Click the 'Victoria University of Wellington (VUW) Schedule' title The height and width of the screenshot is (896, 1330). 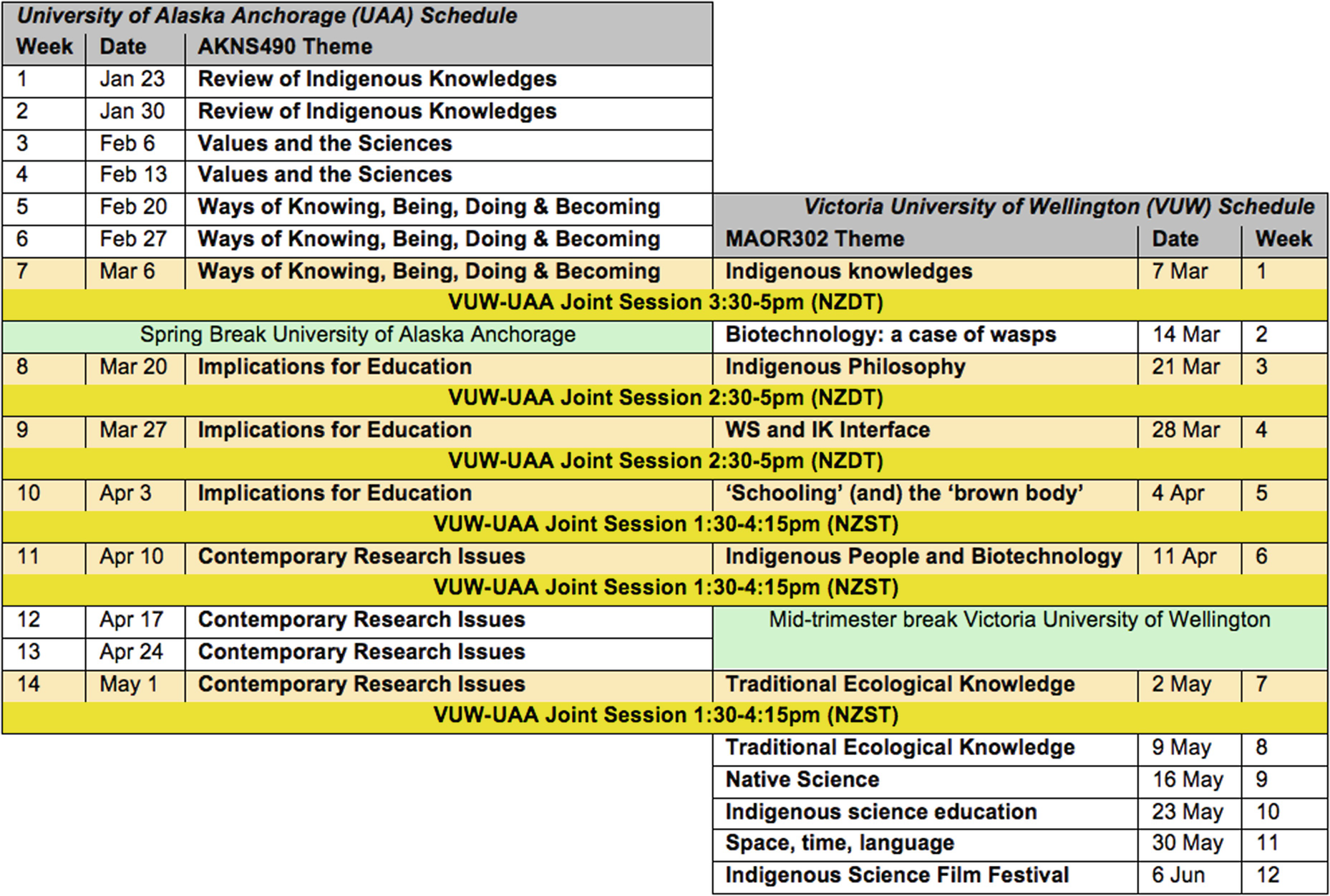click(1059, 207)
